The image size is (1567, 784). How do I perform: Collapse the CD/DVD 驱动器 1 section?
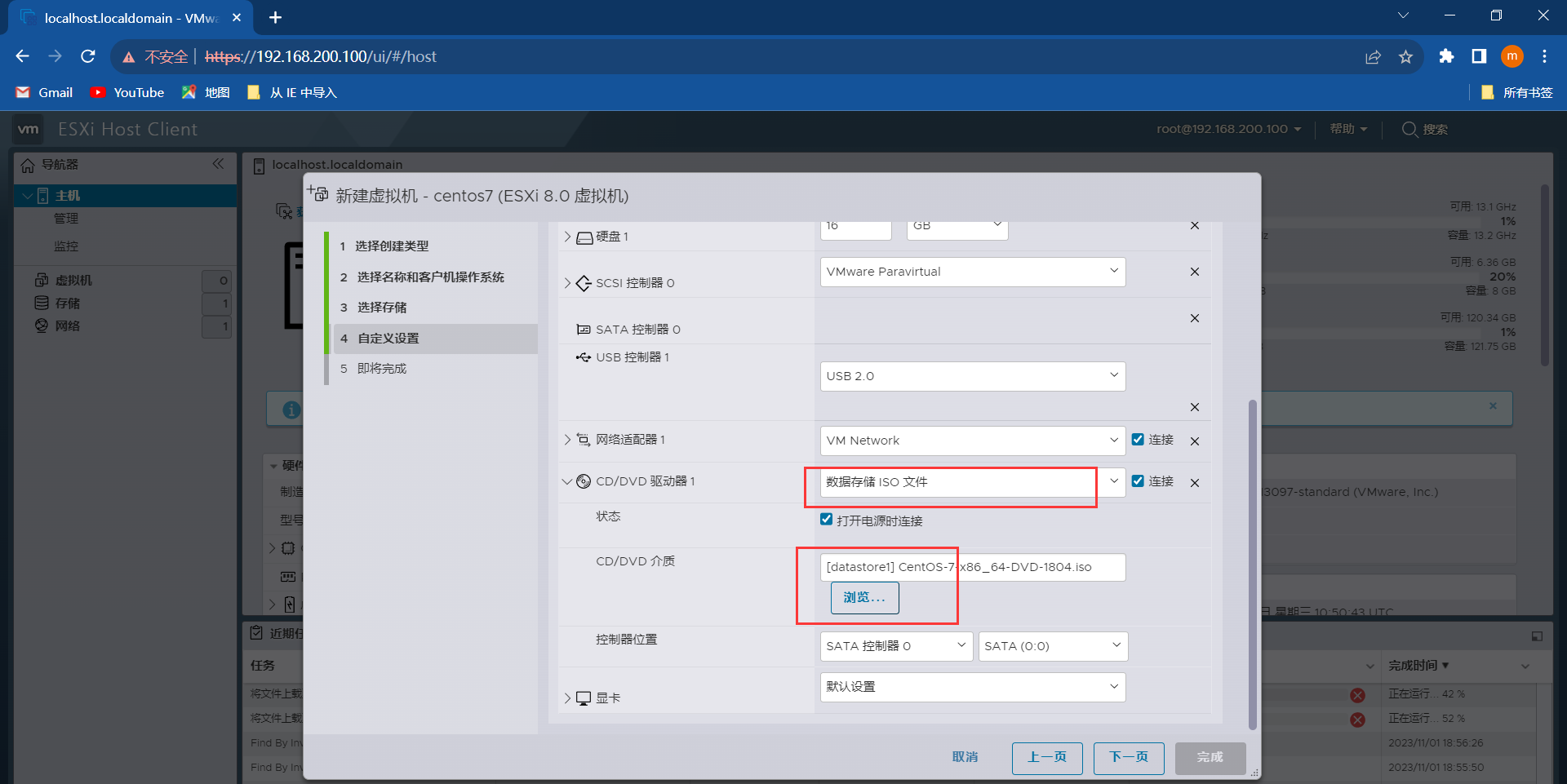point(567,481)
